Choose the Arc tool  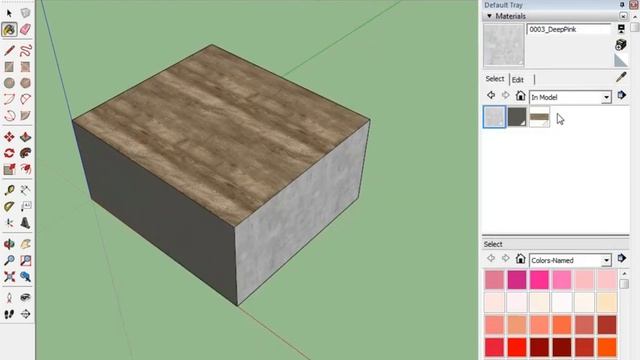click(x=9, y=99)
